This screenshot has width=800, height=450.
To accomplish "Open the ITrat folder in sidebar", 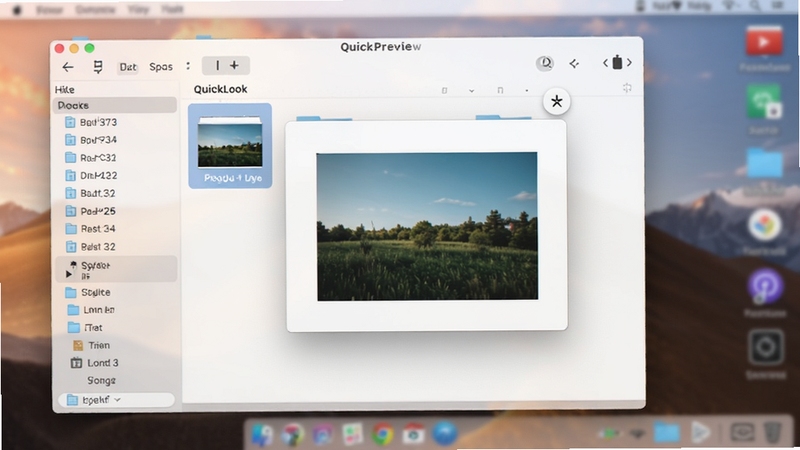I will click(86, 328).
